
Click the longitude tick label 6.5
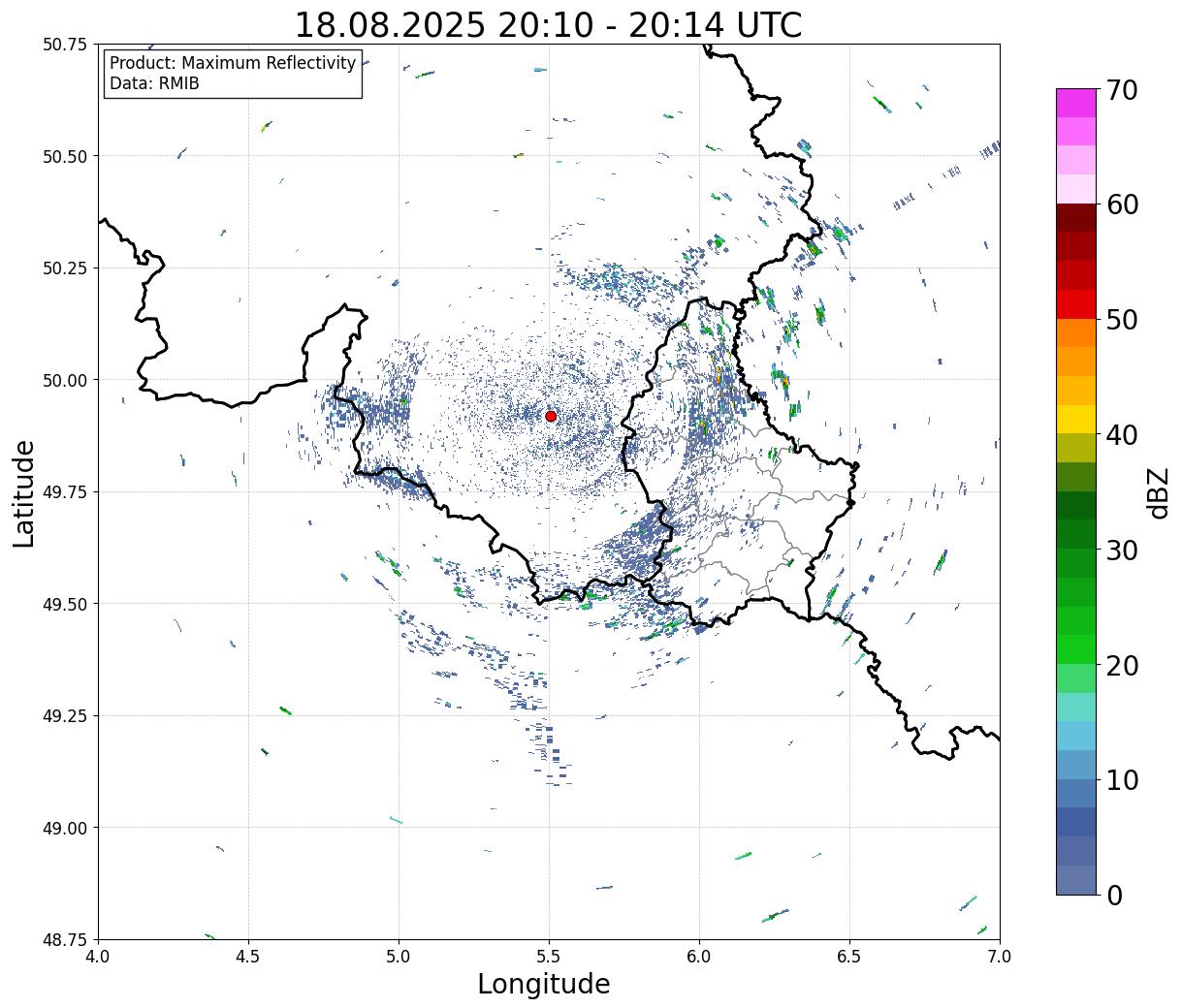pyautogui.click(x=849, y=957)
